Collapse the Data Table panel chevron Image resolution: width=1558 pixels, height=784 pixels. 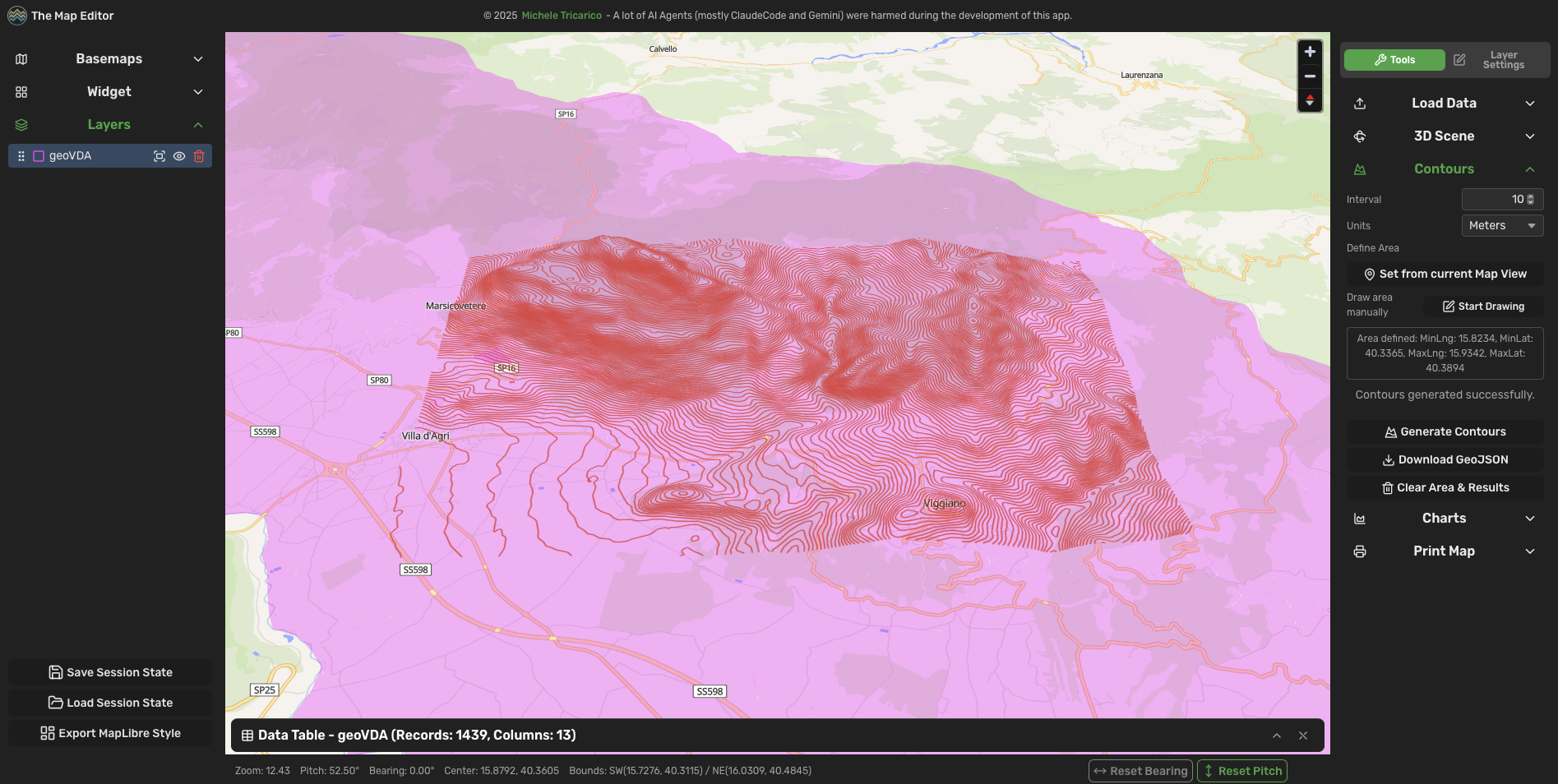(1276, 735)
